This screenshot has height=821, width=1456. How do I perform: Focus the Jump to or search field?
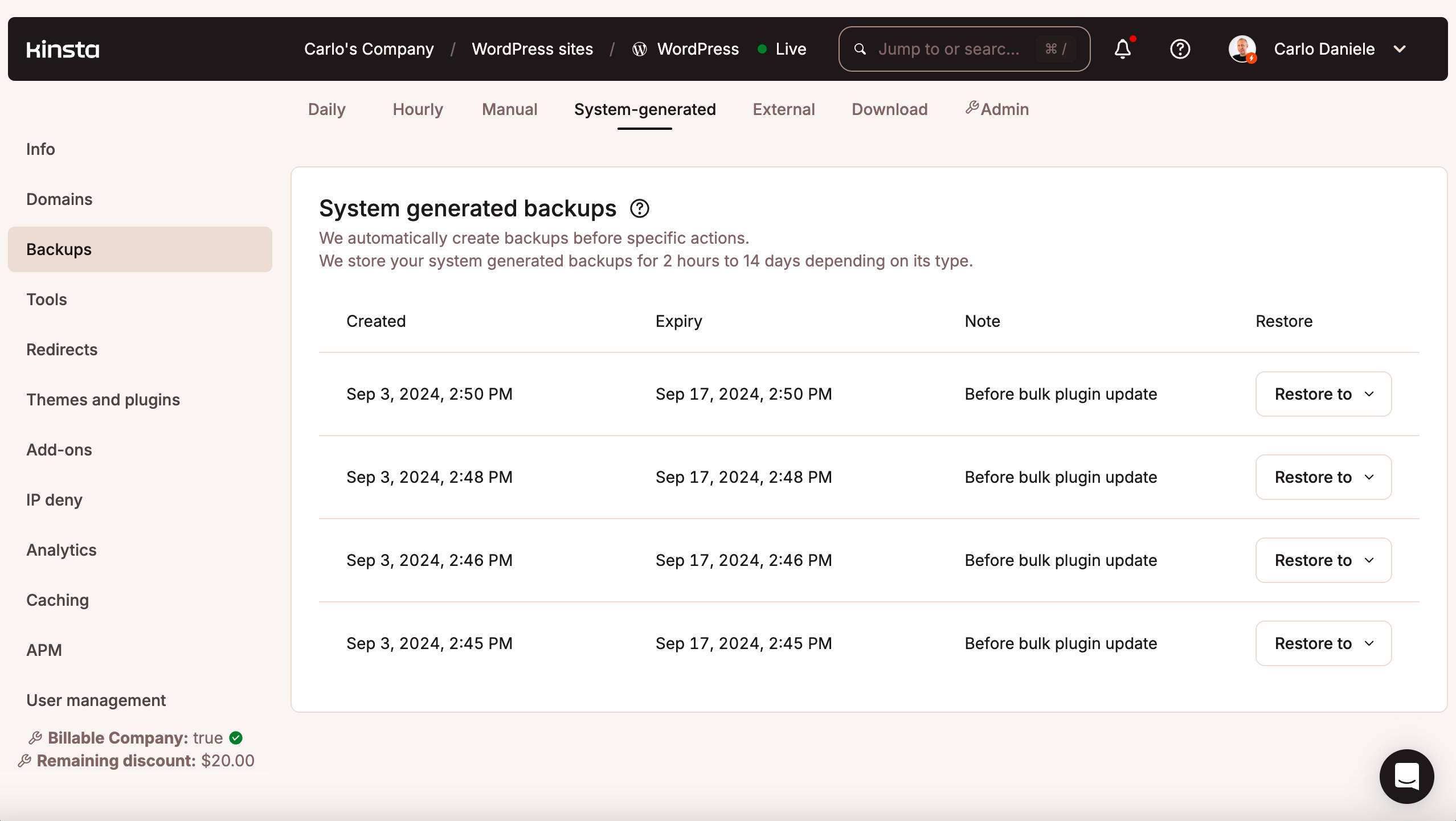coord(948,49)
